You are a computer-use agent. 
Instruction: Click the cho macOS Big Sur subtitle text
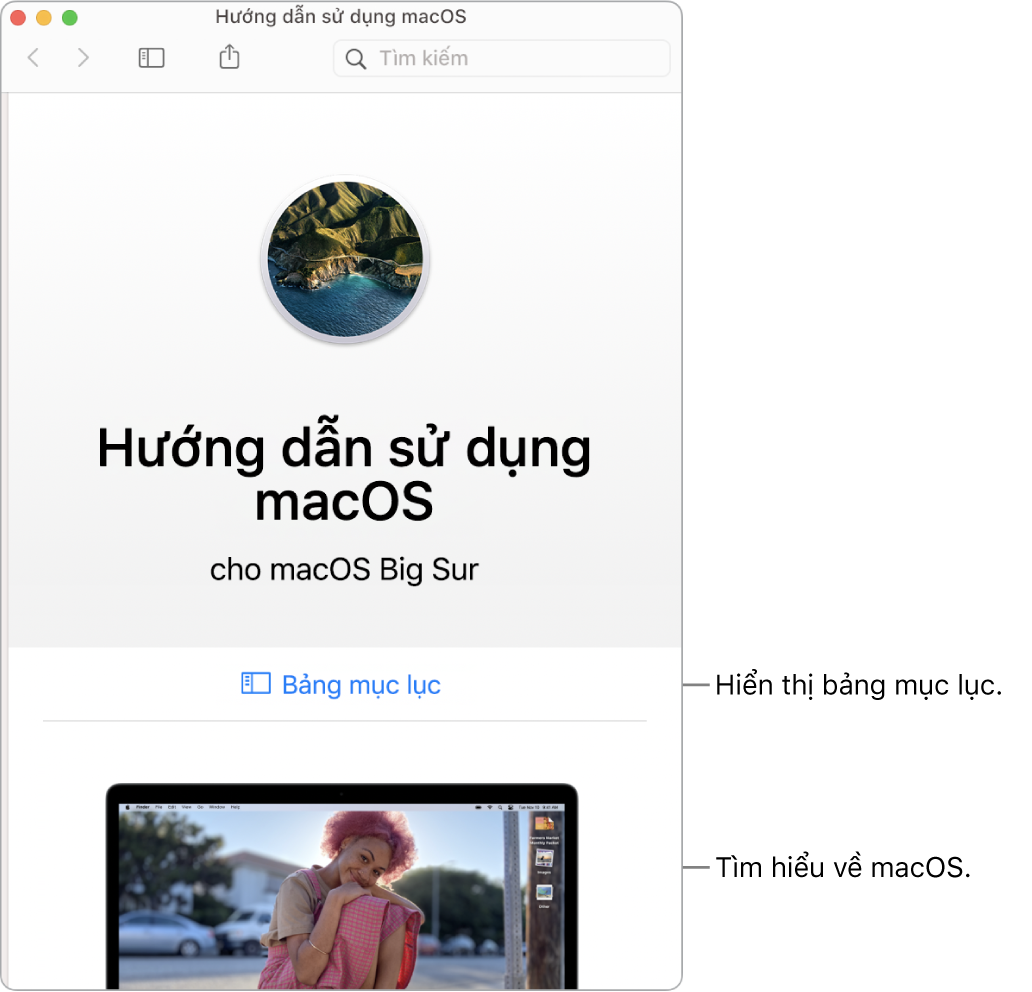pyautogui.click(x=344, y=569)
